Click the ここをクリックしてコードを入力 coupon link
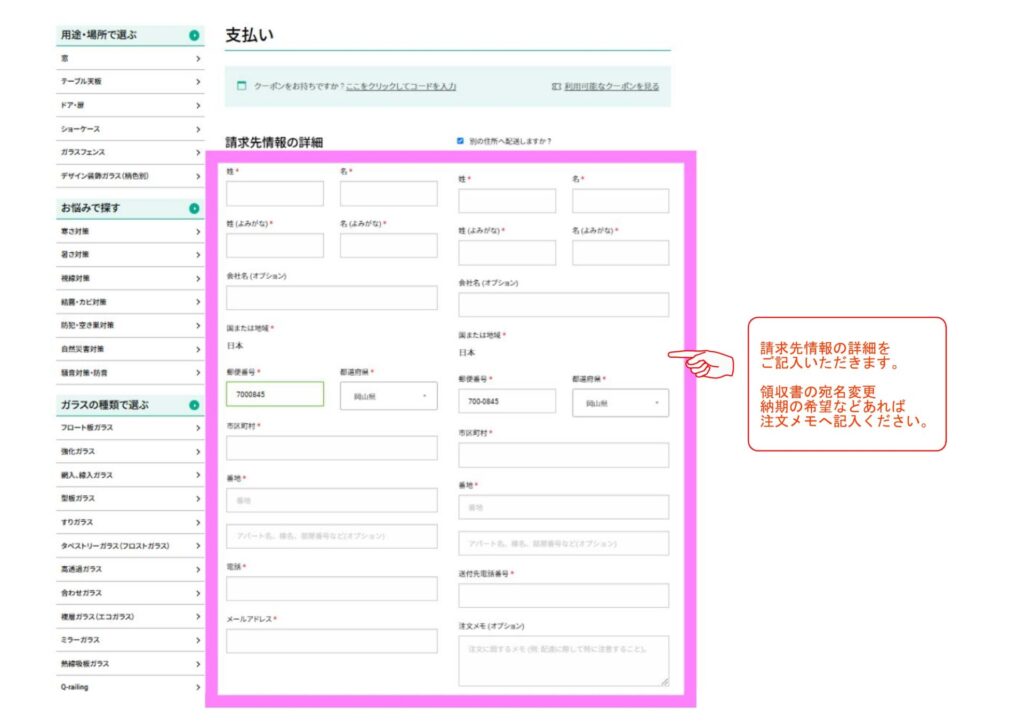Screen dimensions: 1024x724 point(401,87)
